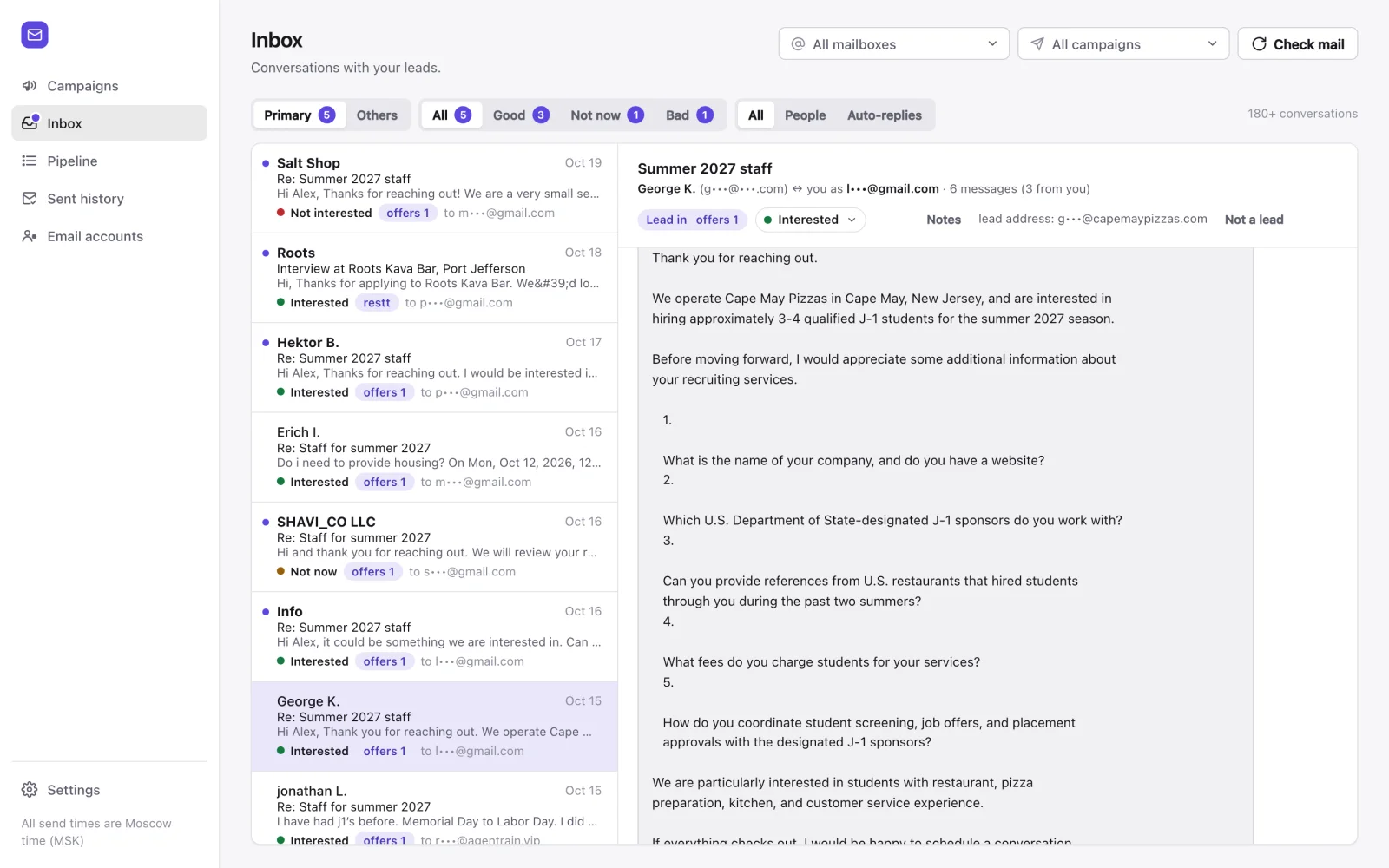The width and height of the screenshot is (1389, 868).
Task: Filter by Not now conversations
Action: tap(607, 115)
